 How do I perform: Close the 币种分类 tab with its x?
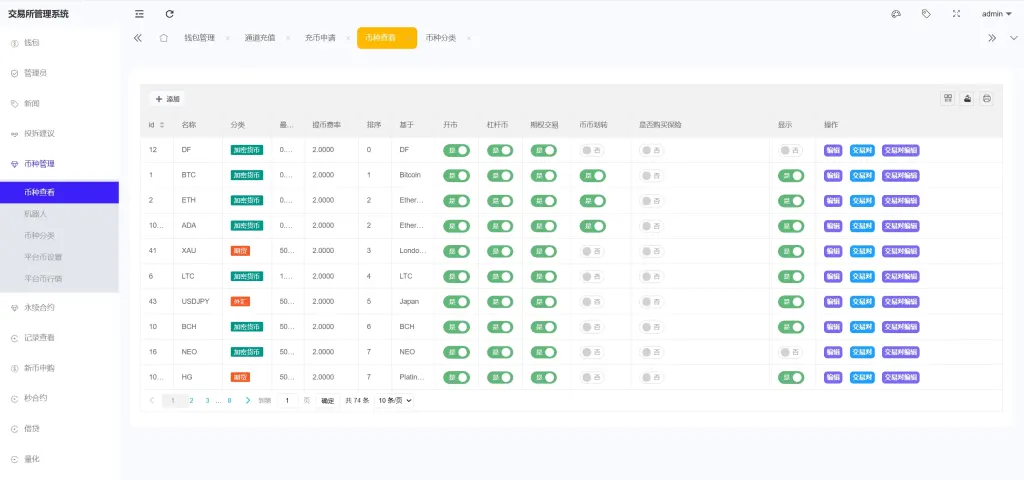click(x=469, y=39)
